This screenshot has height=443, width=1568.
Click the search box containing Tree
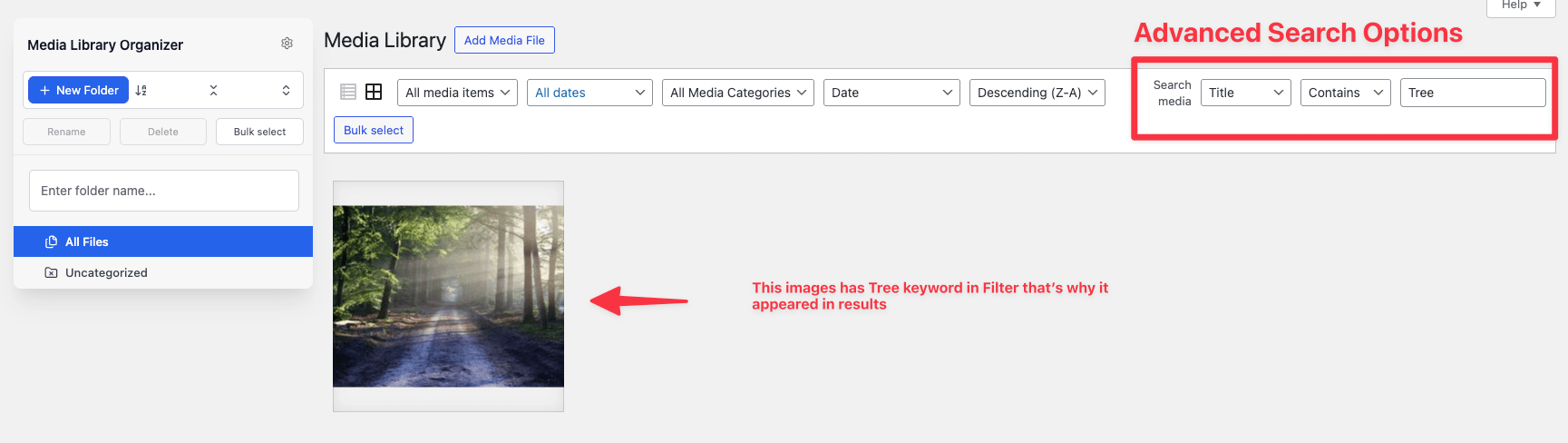[1472, 93]
